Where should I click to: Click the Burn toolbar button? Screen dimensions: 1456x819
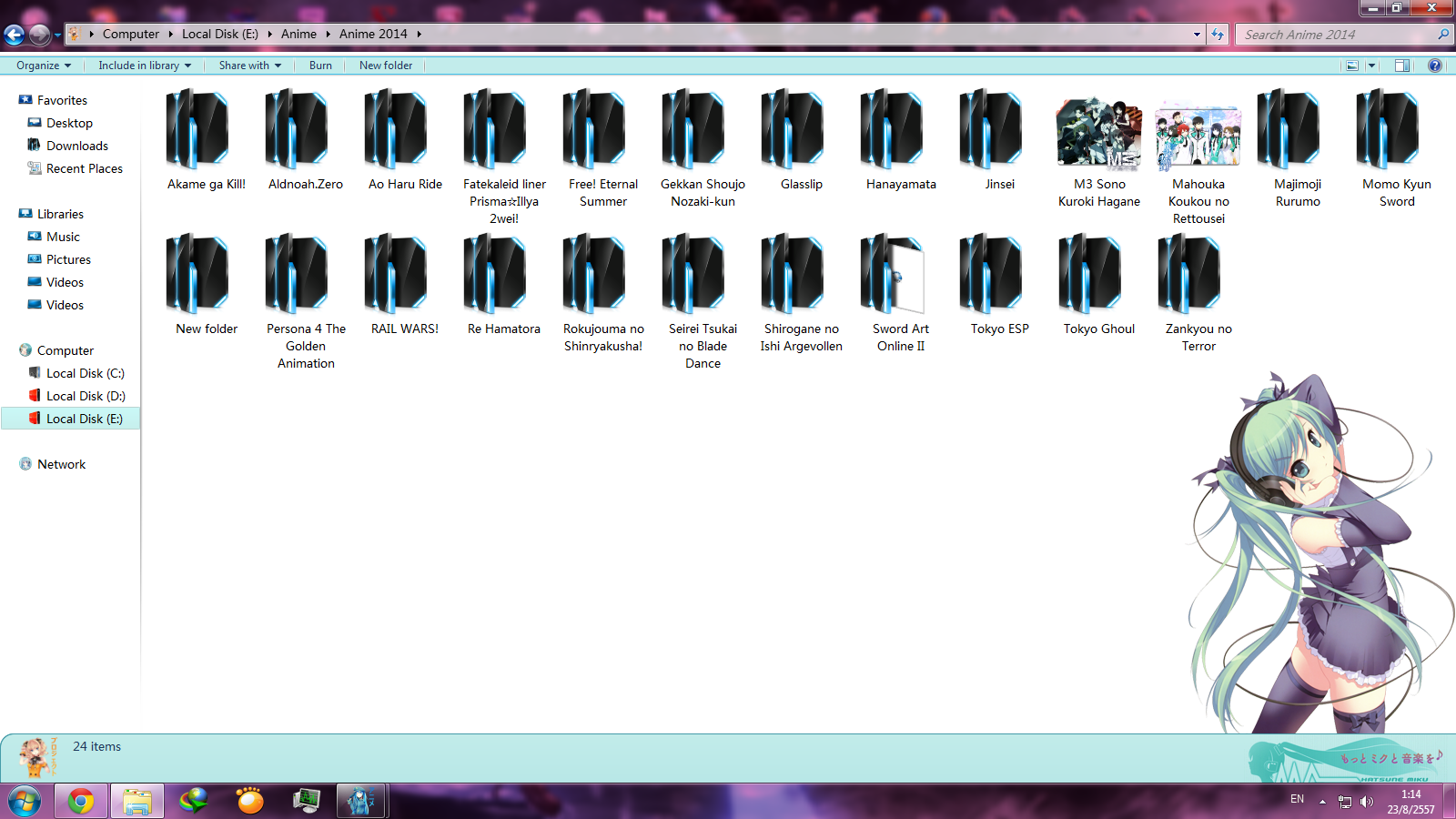tap(320, 66)
